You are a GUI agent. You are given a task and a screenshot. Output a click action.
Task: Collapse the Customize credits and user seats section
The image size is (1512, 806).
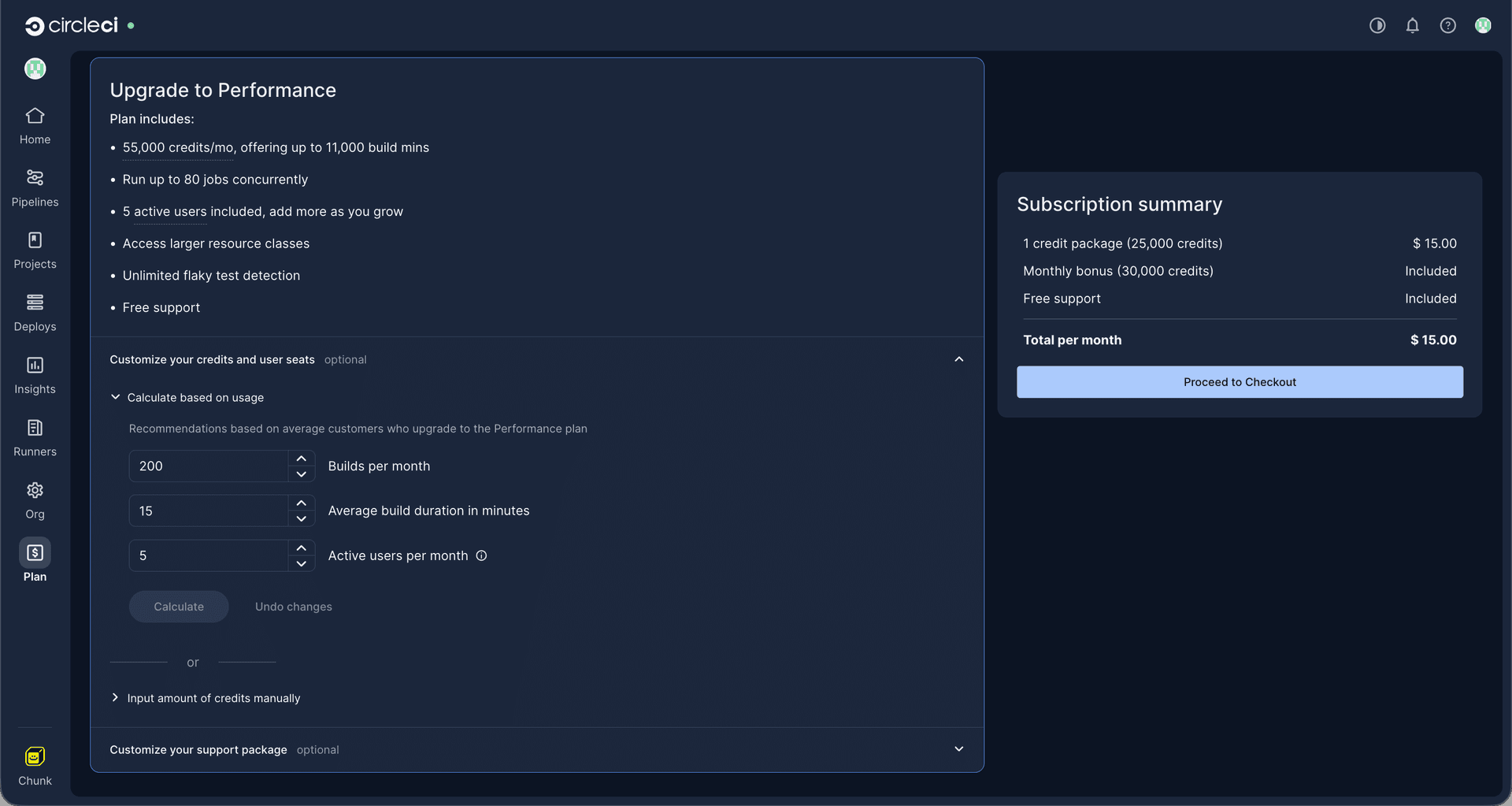pos(958,359)
